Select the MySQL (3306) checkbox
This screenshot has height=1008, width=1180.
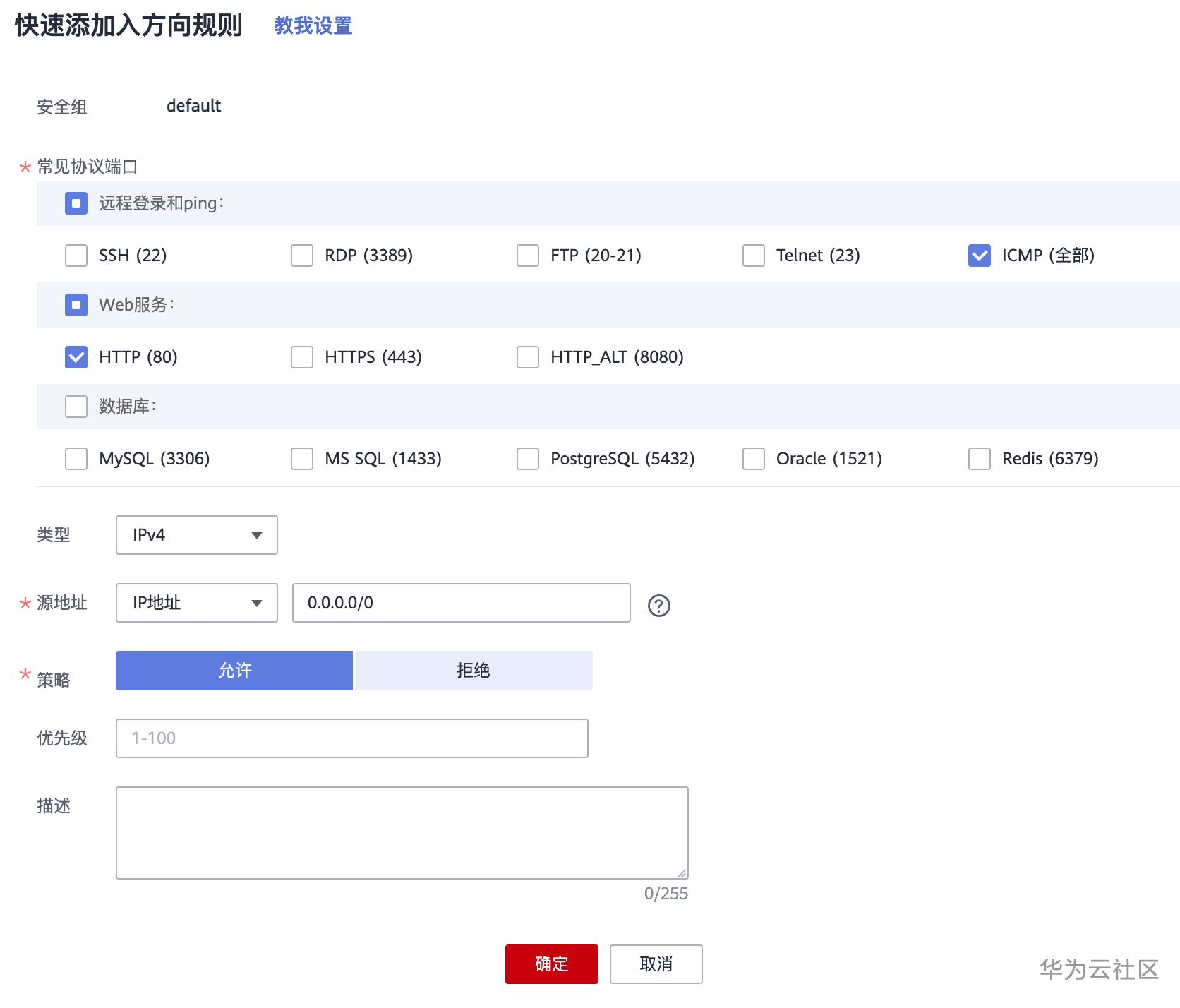tap(76, 459)
